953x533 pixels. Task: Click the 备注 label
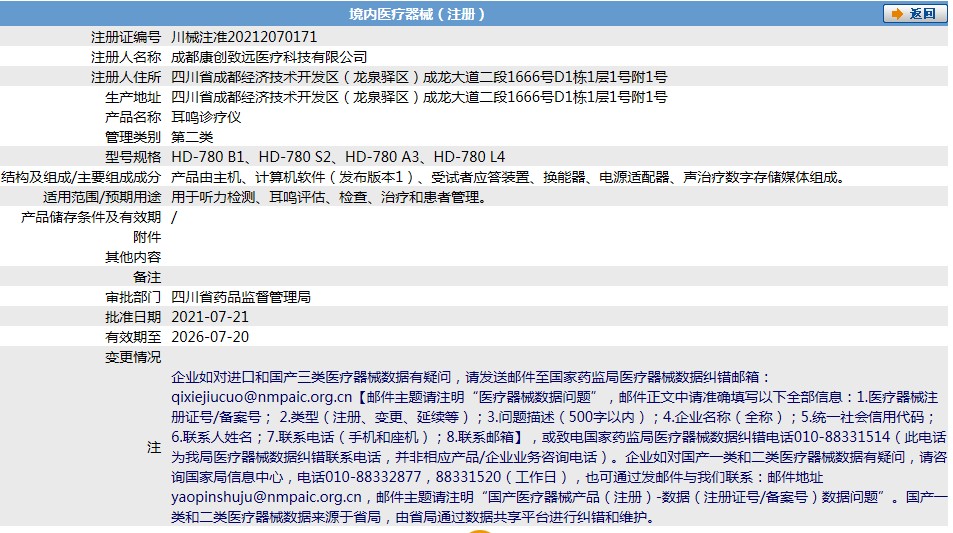tap(147, 277)
